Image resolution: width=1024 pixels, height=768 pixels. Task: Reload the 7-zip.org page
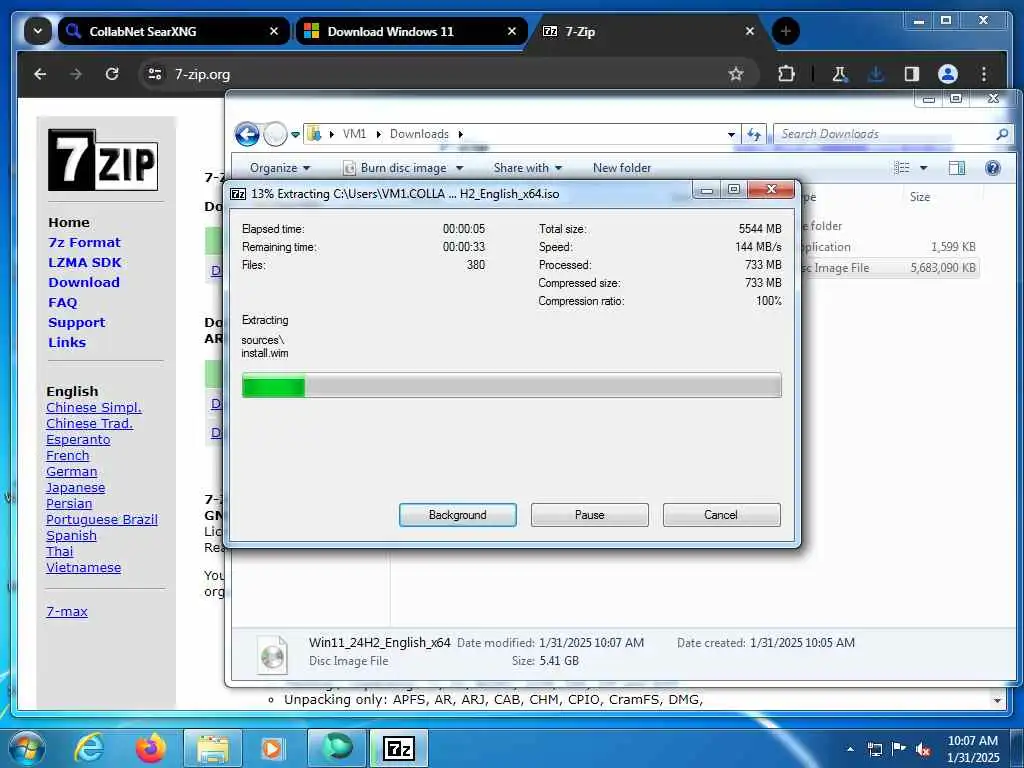(x=112, y=74)
